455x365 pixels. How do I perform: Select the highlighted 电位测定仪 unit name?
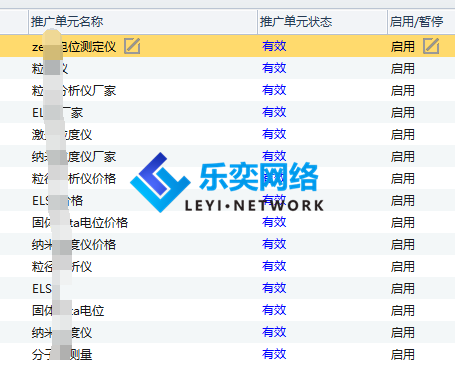(74, 46)
